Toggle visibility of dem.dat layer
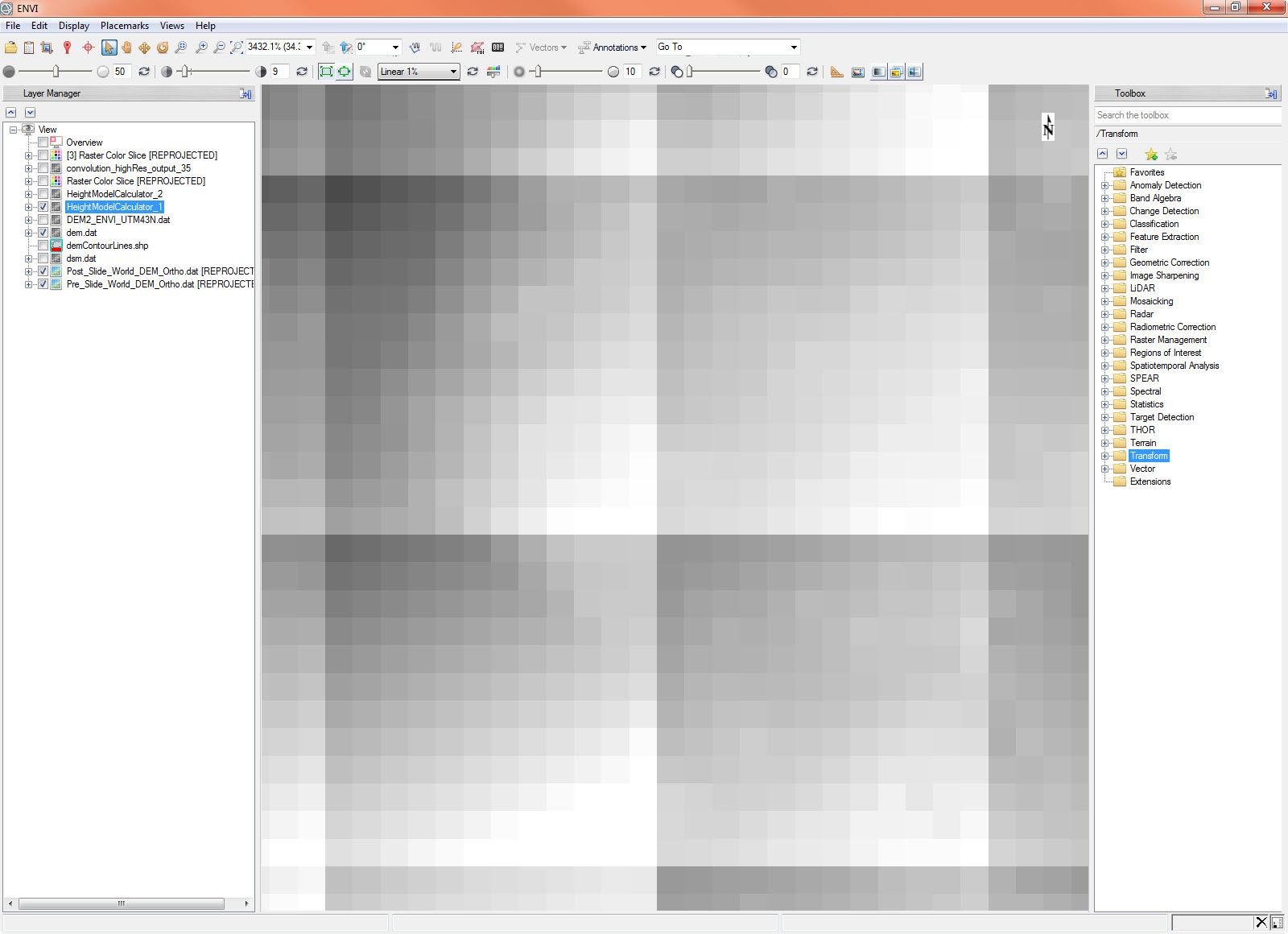The image size is (1288, 934). click(43, 233)
